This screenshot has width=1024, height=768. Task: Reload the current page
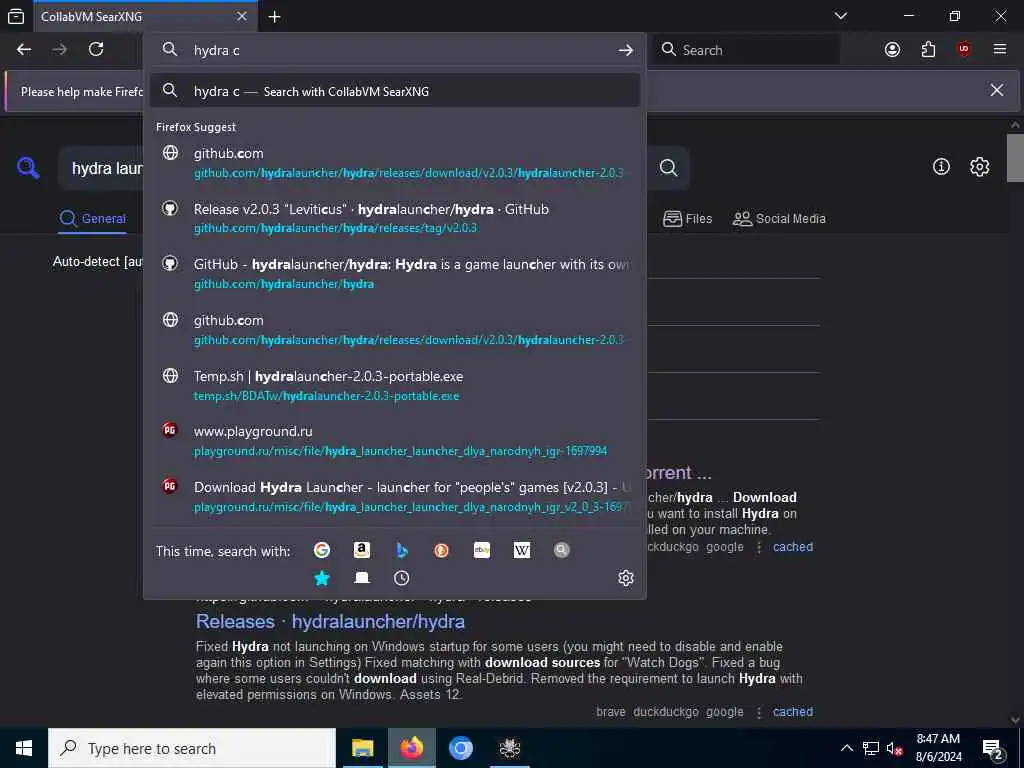click(96, 50)
